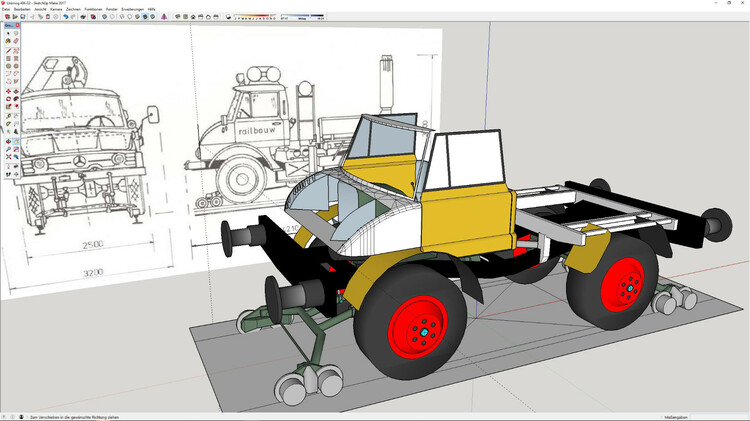Activate the Tape Measure tool

coord(7,117)
